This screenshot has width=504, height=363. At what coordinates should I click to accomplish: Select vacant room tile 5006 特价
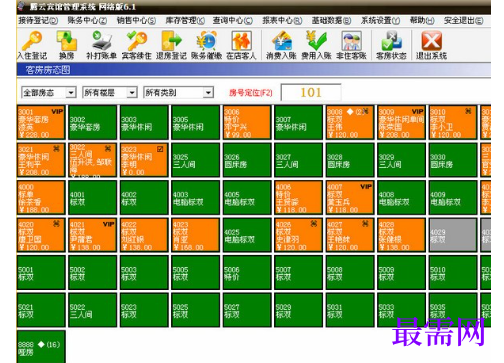247,273
